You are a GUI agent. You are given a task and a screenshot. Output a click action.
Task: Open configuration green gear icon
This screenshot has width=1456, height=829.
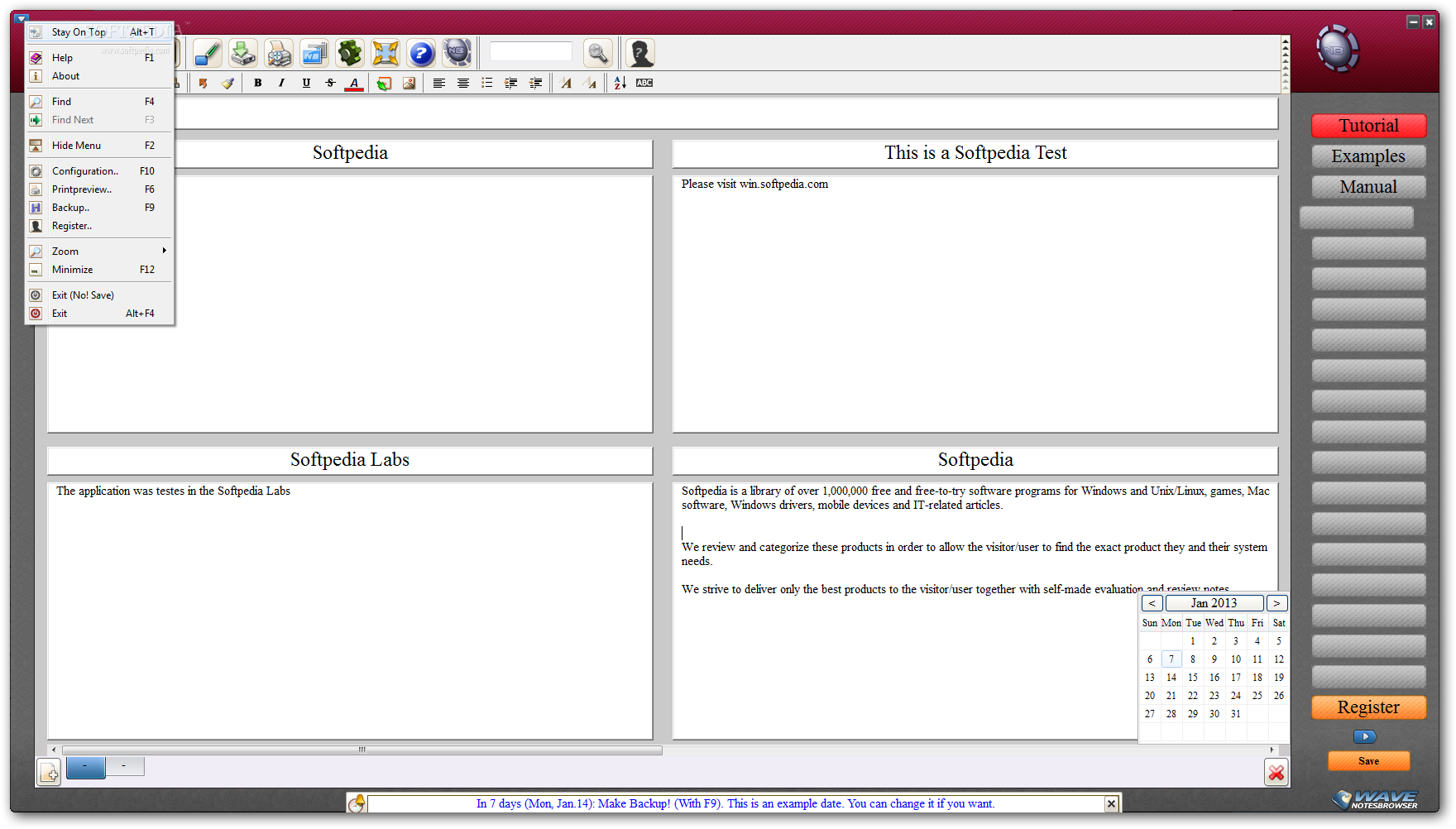pyautogui.click(x=350, y=54)
